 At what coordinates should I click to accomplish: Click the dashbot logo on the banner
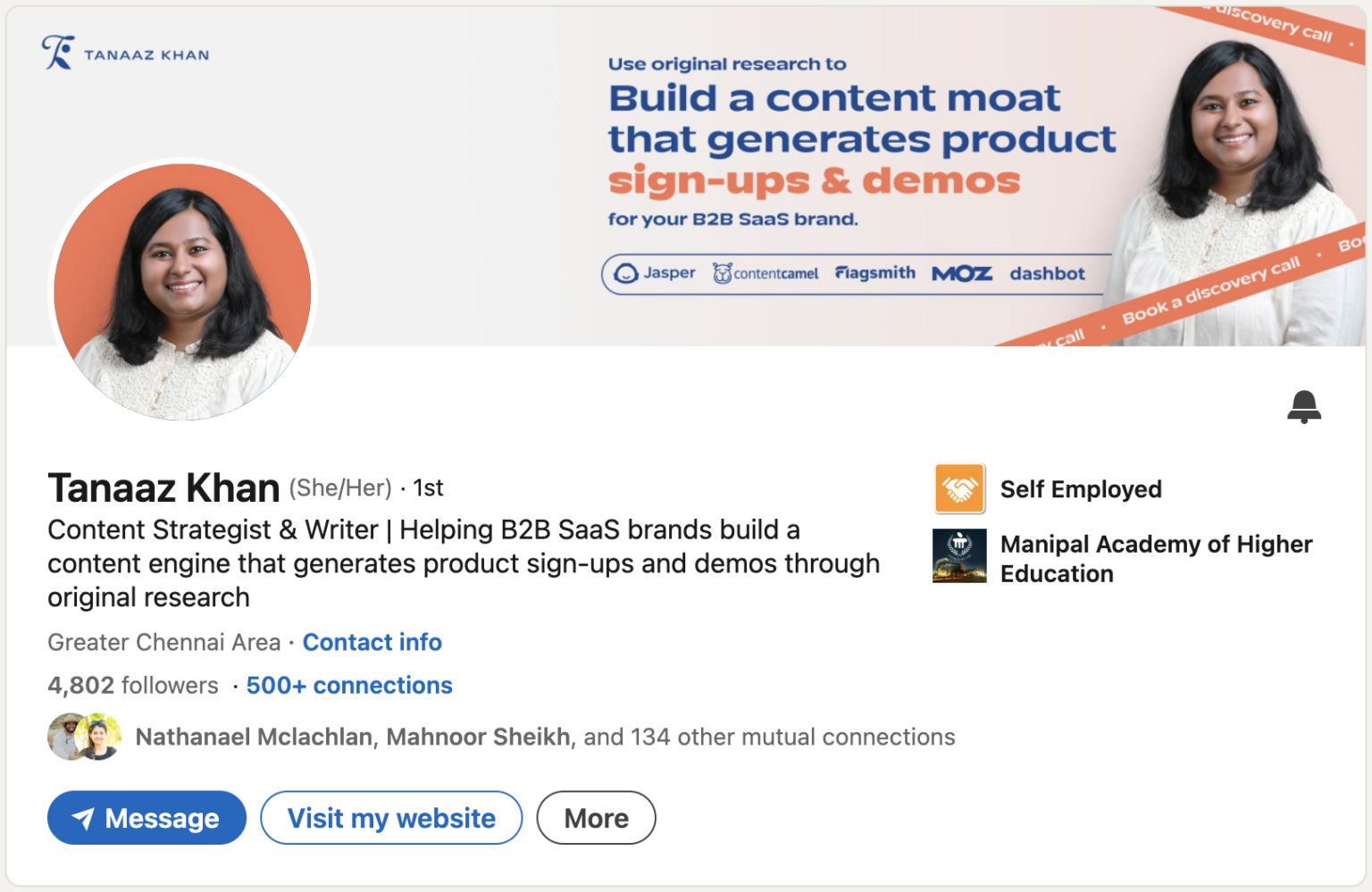pyautogui.click(x=1046, y=273)
